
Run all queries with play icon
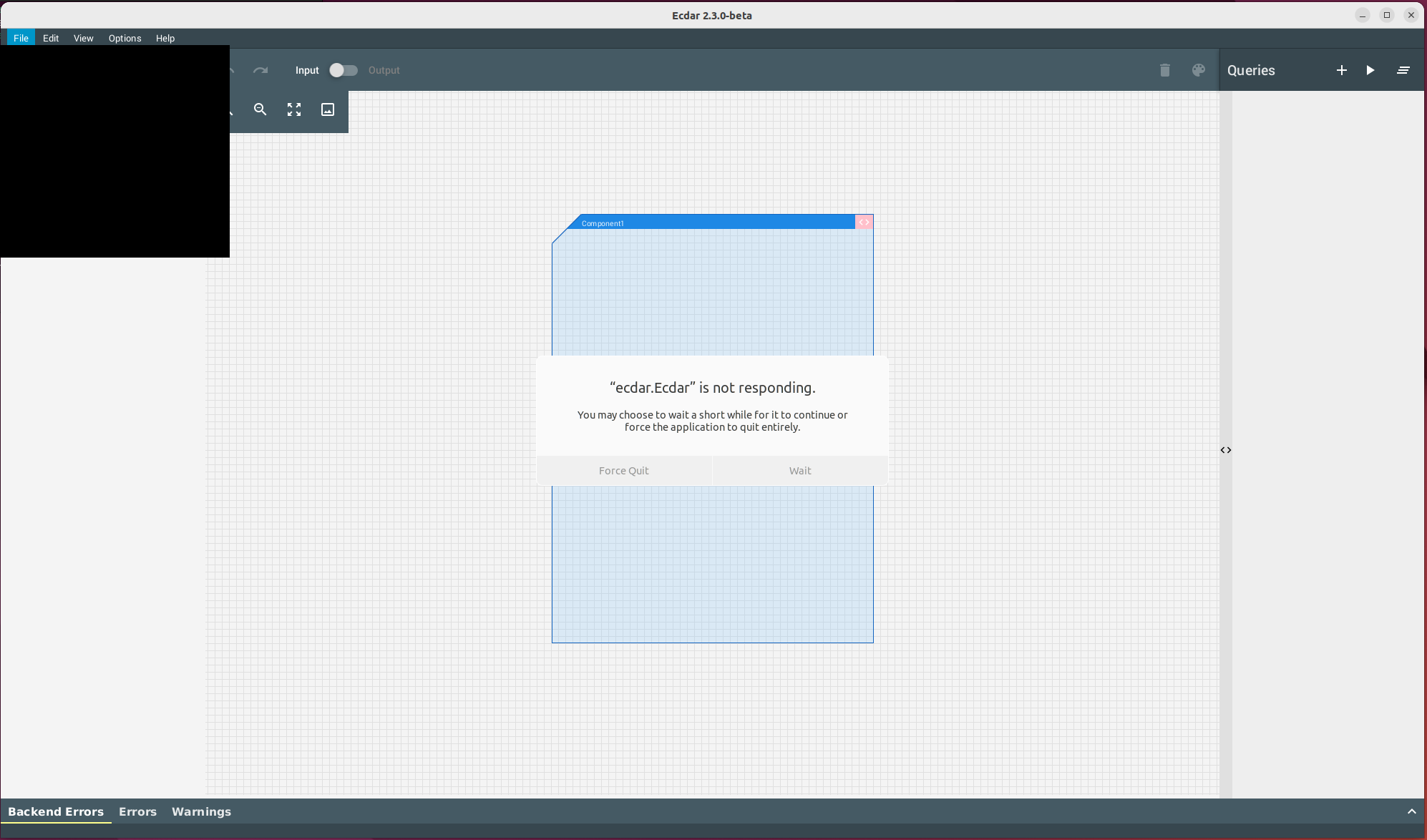tap(1370, 70)
